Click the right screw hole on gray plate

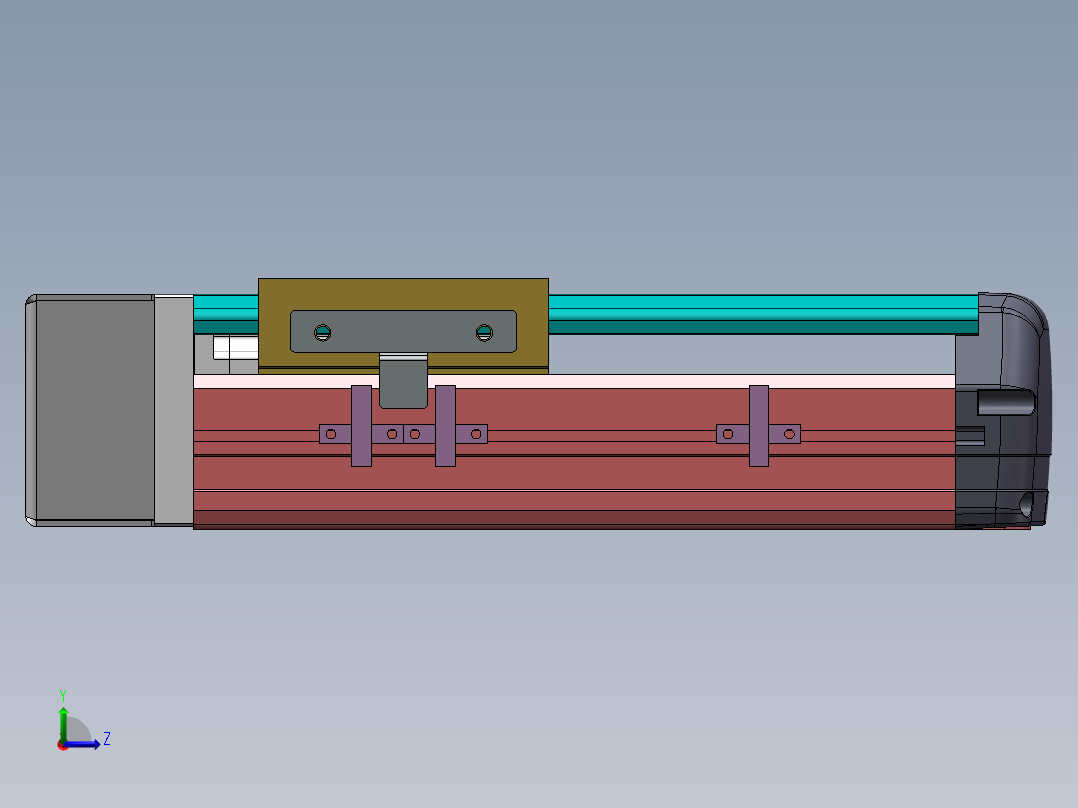(x=484, y=333)
